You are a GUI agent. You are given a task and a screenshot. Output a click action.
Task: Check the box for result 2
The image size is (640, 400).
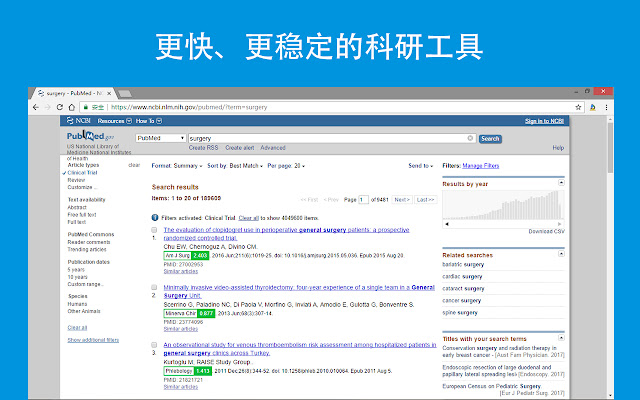[x=154, y=287]
